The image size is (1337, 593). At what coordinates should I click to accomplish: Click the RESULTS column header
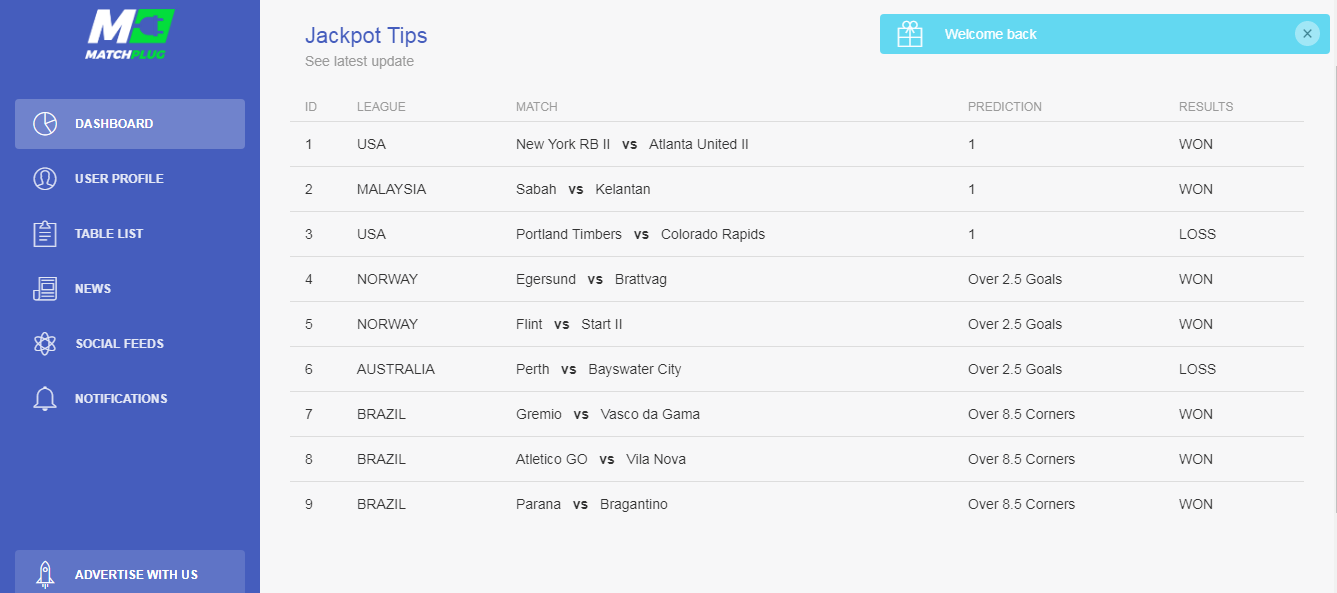[x=1206, y=107]
